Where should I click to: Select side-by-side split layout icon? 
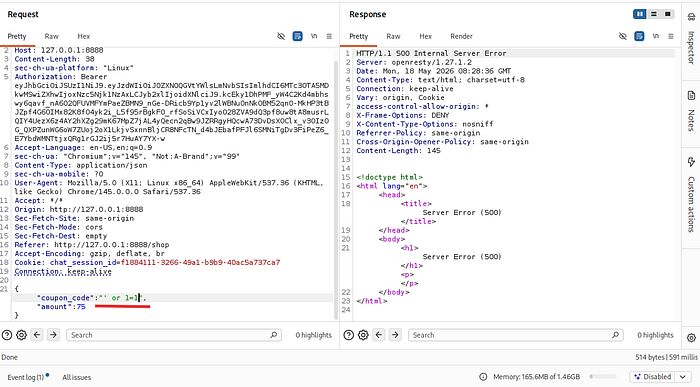(x=640, y=14)
